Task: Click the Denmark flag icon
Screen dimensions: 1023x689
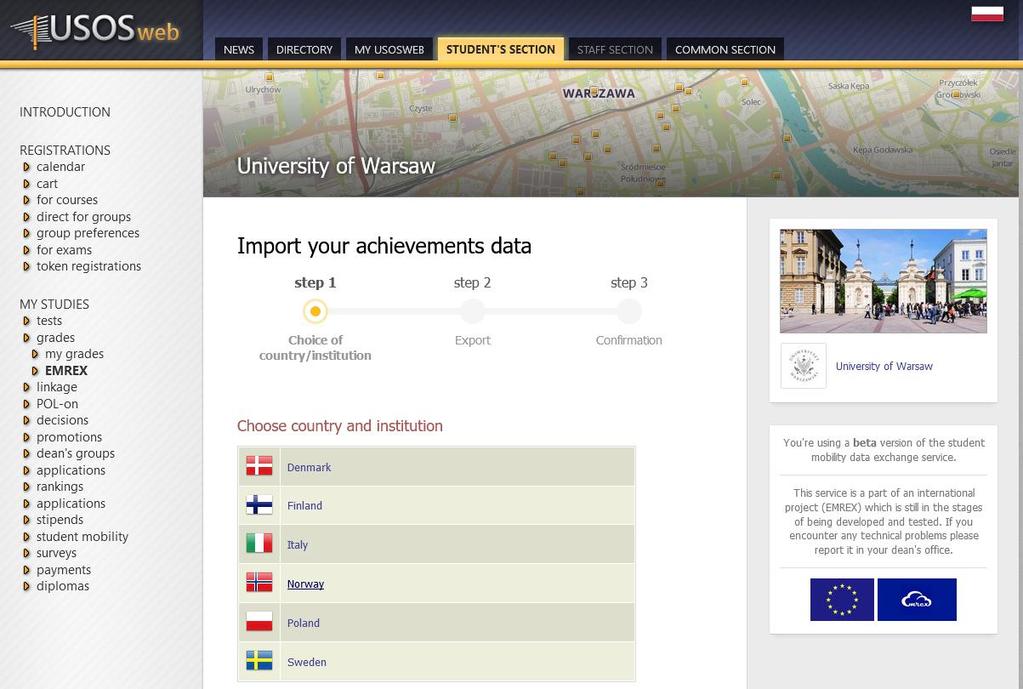Action: 259,466
